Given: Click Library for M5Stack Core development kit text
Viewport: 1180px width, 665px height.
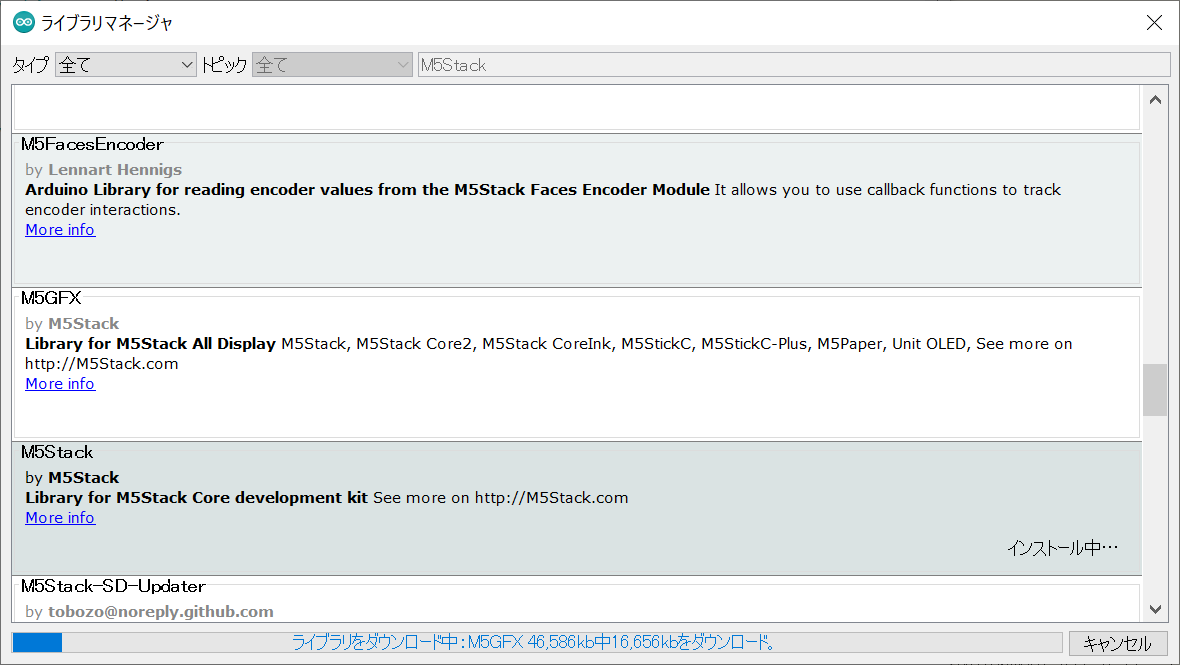Looking at the screenshot, I should click(196, 498).
